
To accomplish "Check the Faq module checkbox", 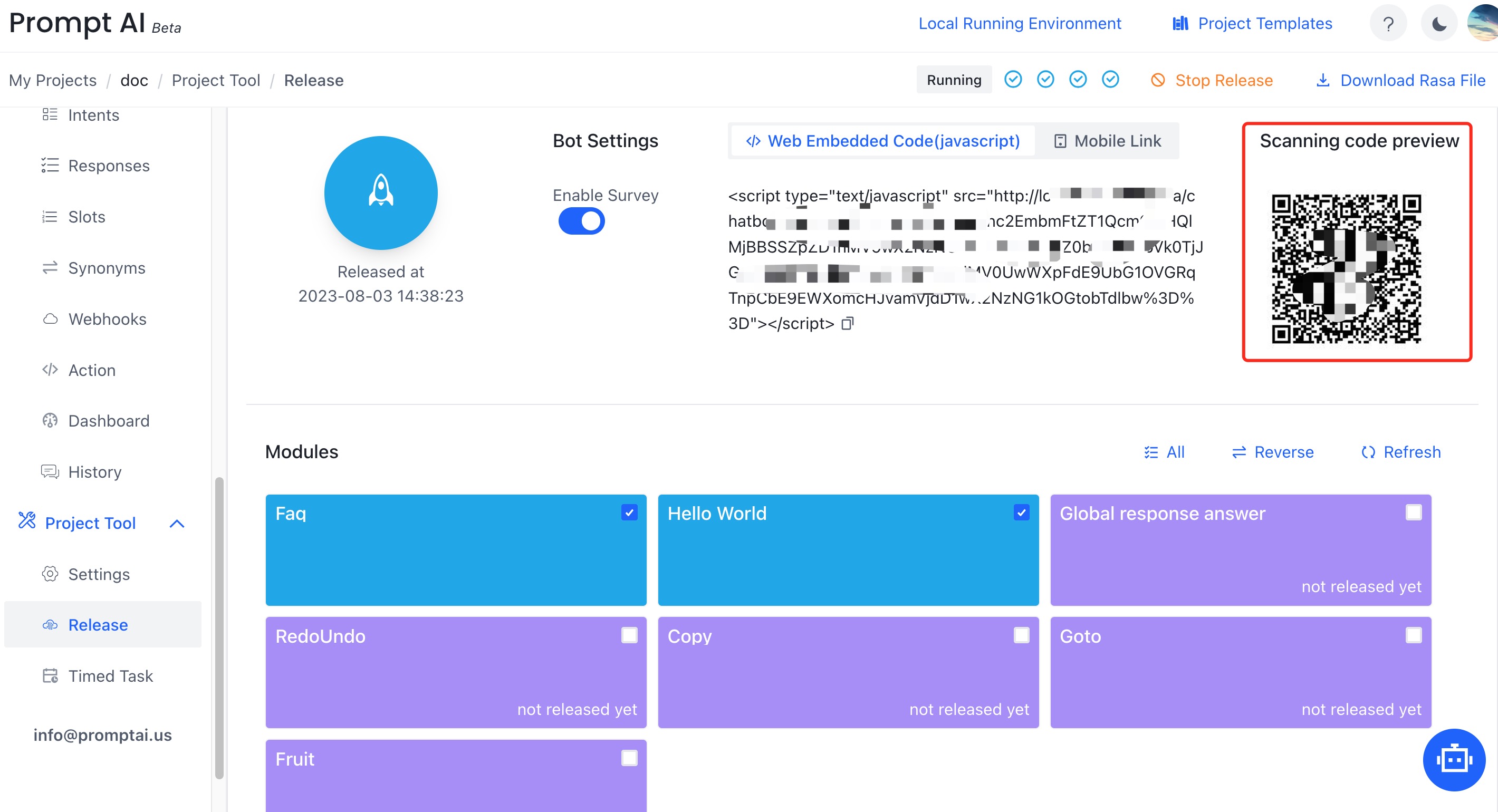I will [x=628, y=513].
